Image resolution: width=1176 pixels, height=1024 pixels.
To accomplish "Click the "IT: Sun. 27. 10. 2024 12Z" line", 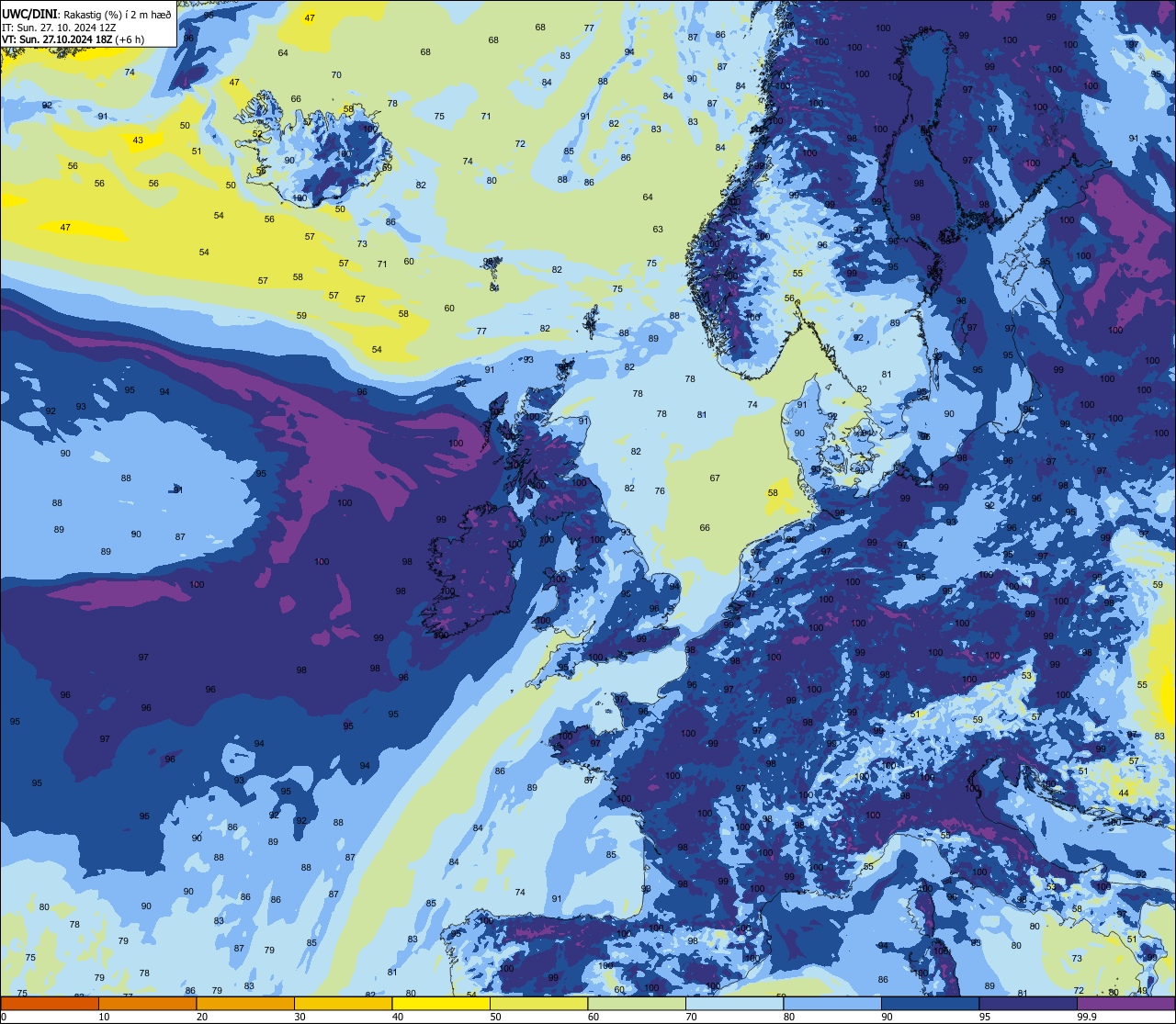I will [59, 28].
